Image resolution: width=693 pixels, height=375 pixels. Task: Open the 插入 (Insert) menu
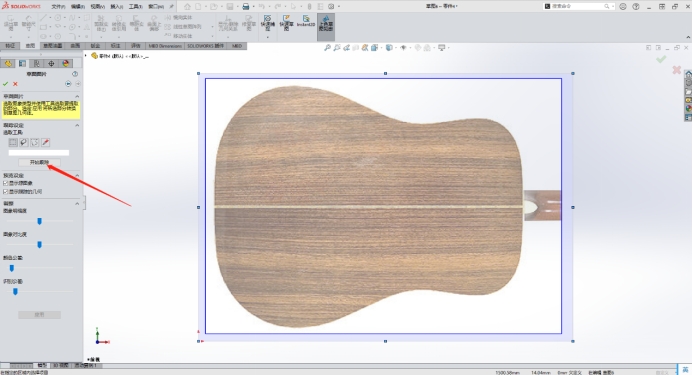click(117, 7)
